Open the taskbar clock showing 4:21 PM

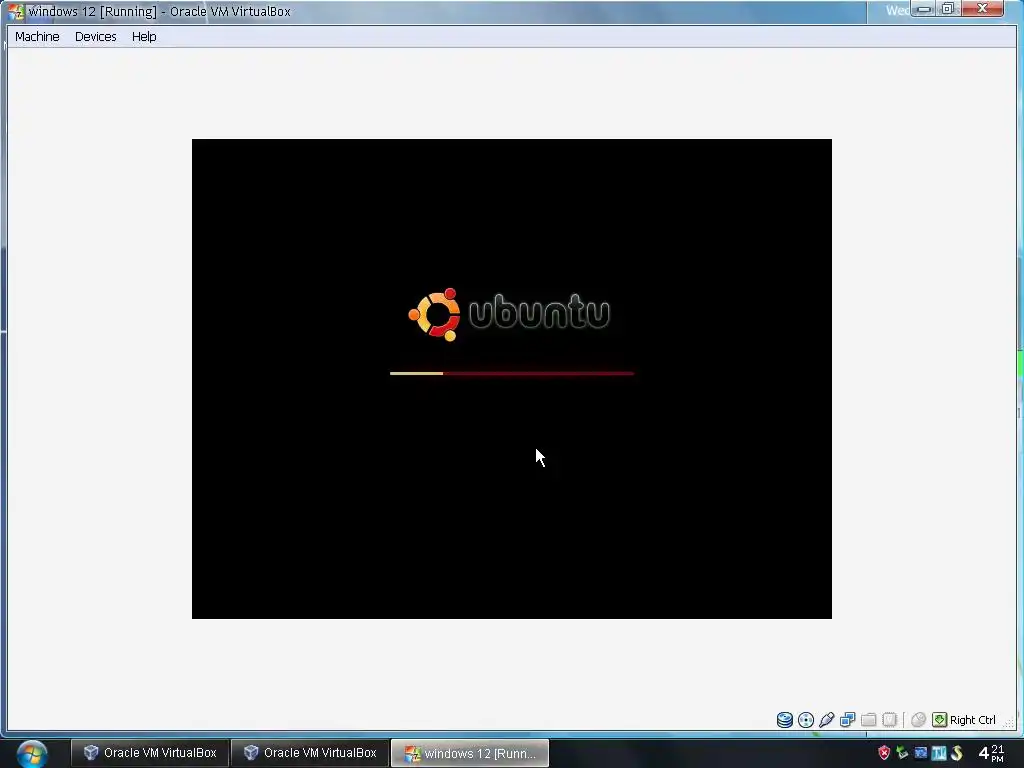tap(991, 753)
